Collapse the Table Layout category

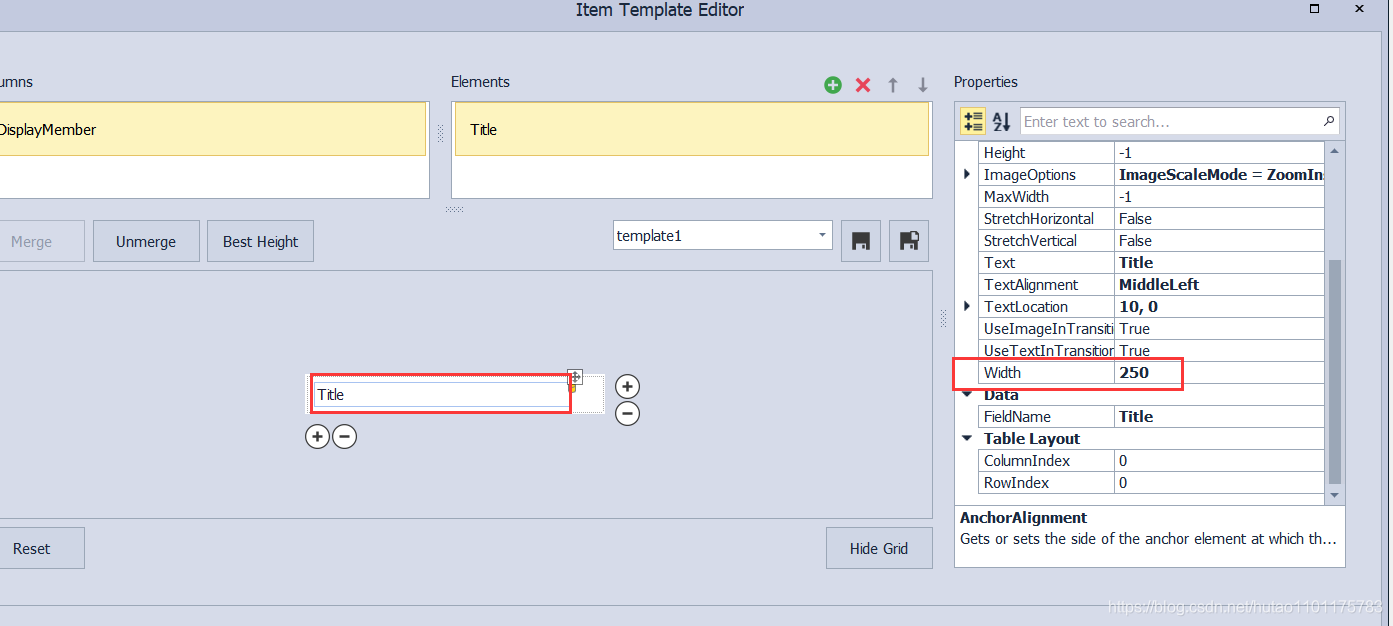click(x=966, y=438)
